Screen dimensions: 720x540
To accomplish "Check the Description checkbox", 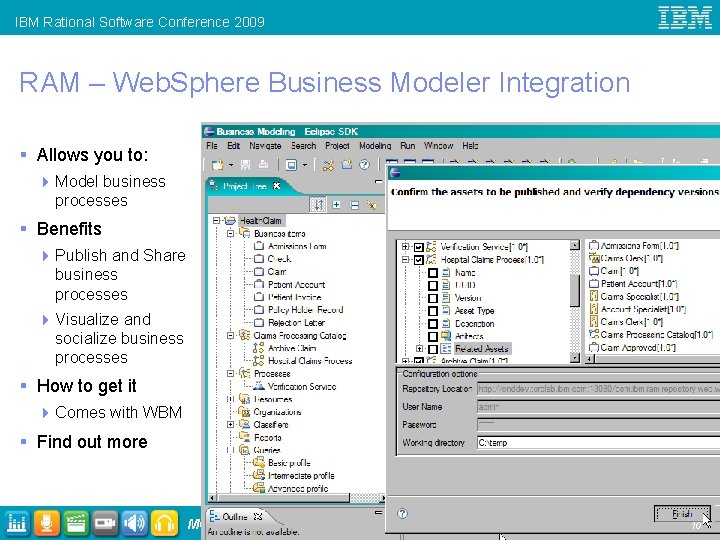I will click(x=433, y=324).
